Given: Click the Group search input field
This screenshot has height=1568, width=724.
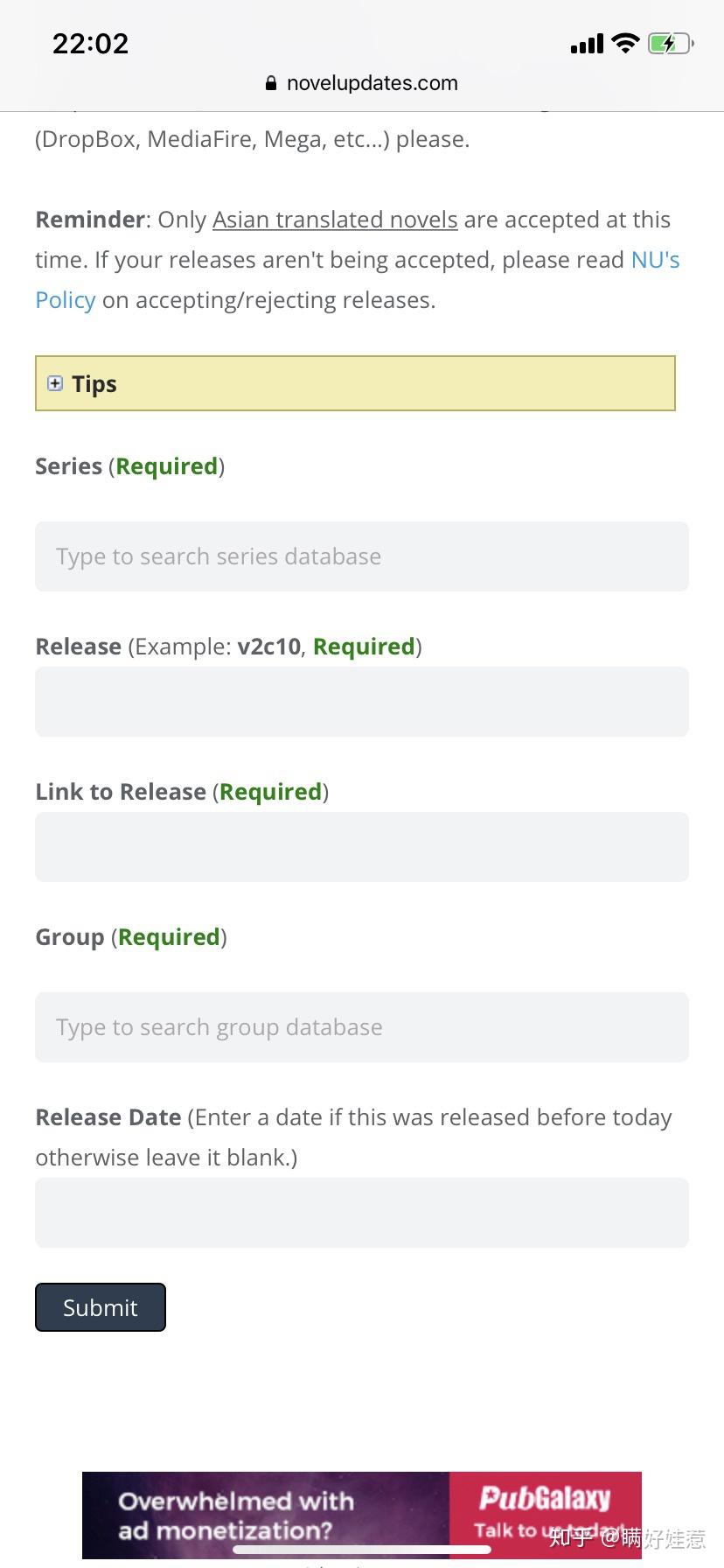Looking at the screenshot, I should click(x=362, y=1027).
